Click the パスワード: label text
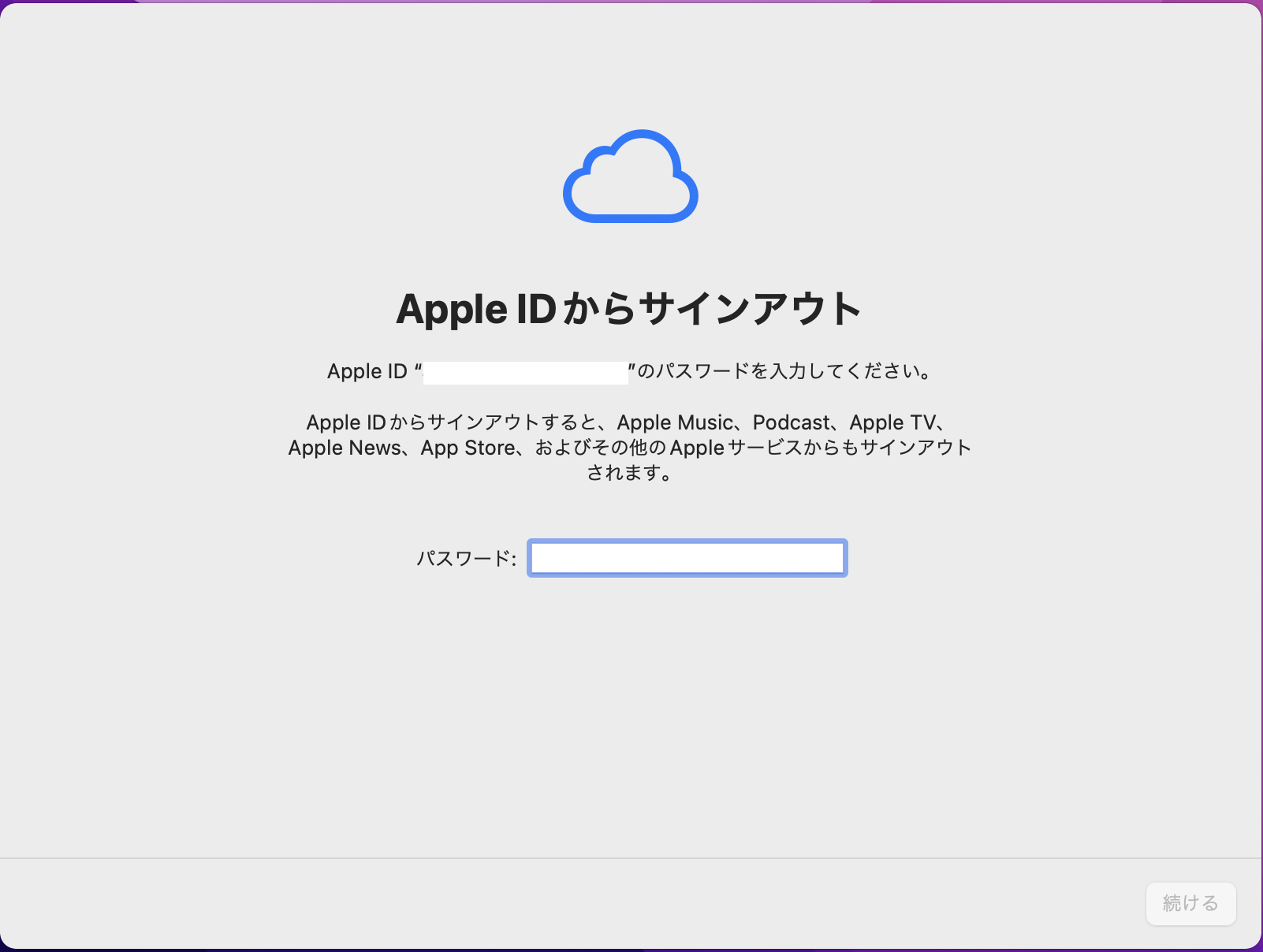 tap(465, 559)
